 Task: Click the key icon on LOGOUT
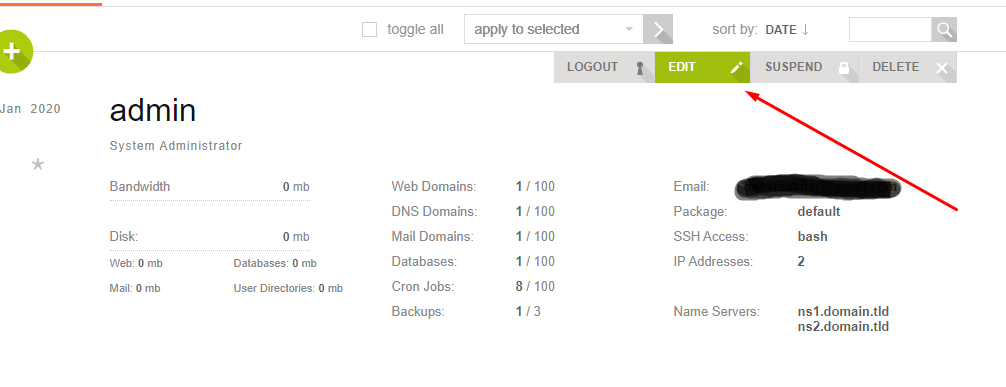(x=640, y=69)
